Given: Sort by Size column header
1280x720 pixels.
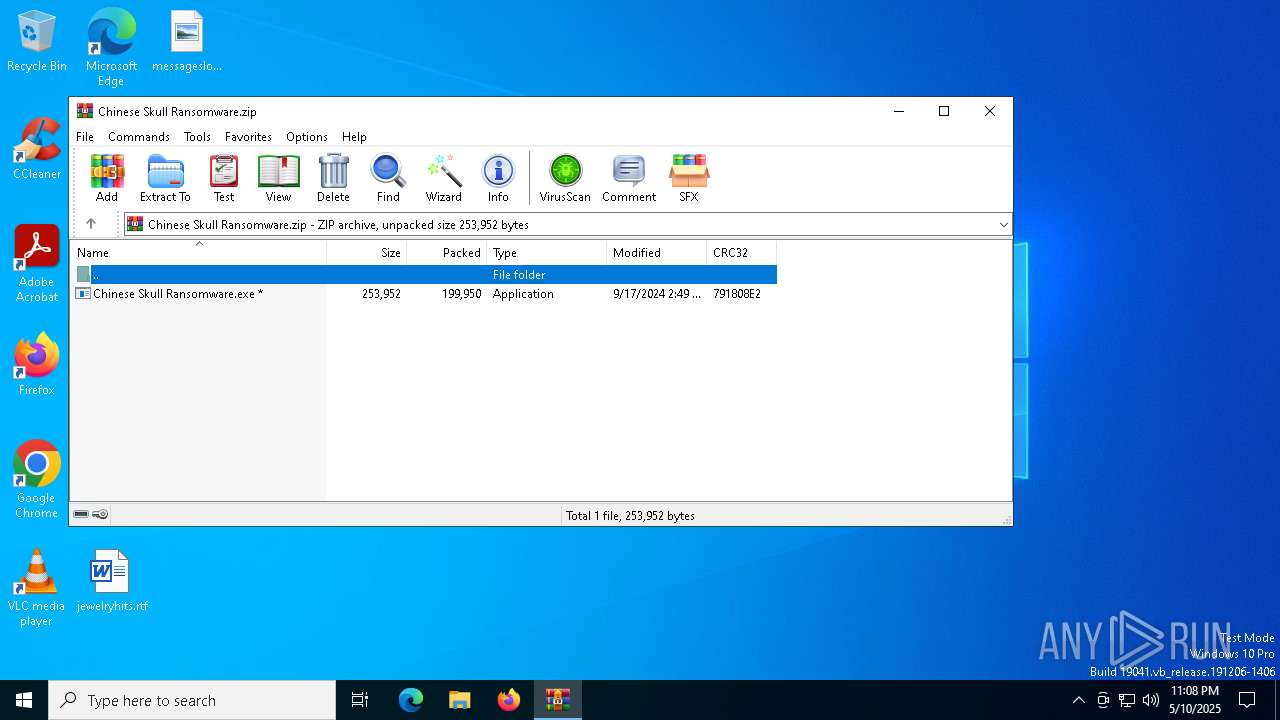Looking at the screenshot, I should (367, 253).
